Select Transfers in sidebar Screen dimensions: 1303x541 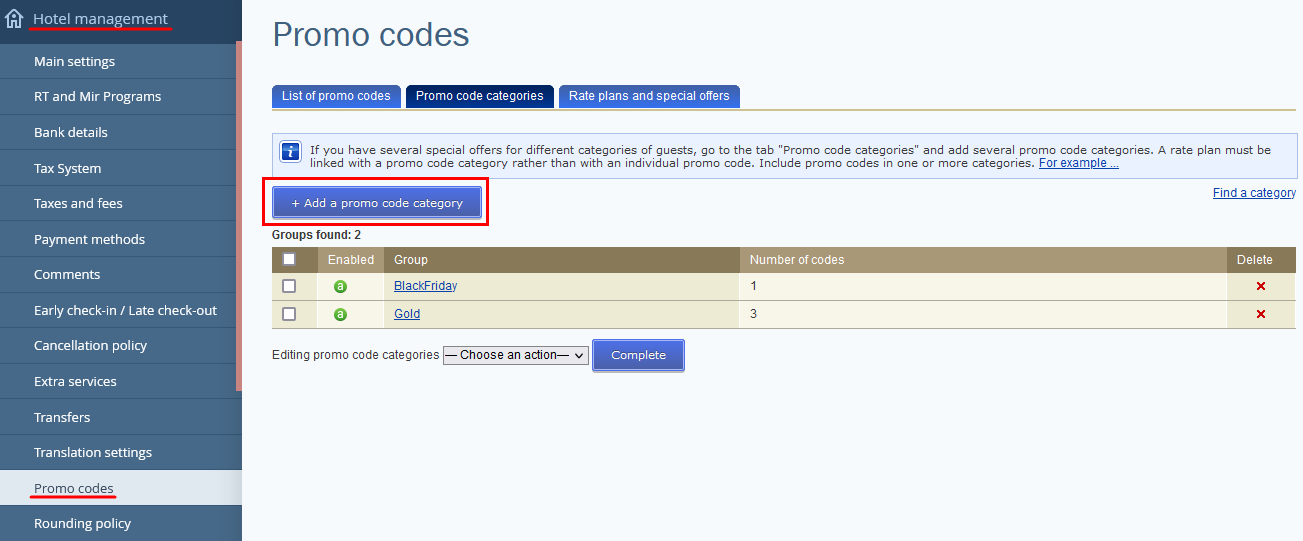120,417
